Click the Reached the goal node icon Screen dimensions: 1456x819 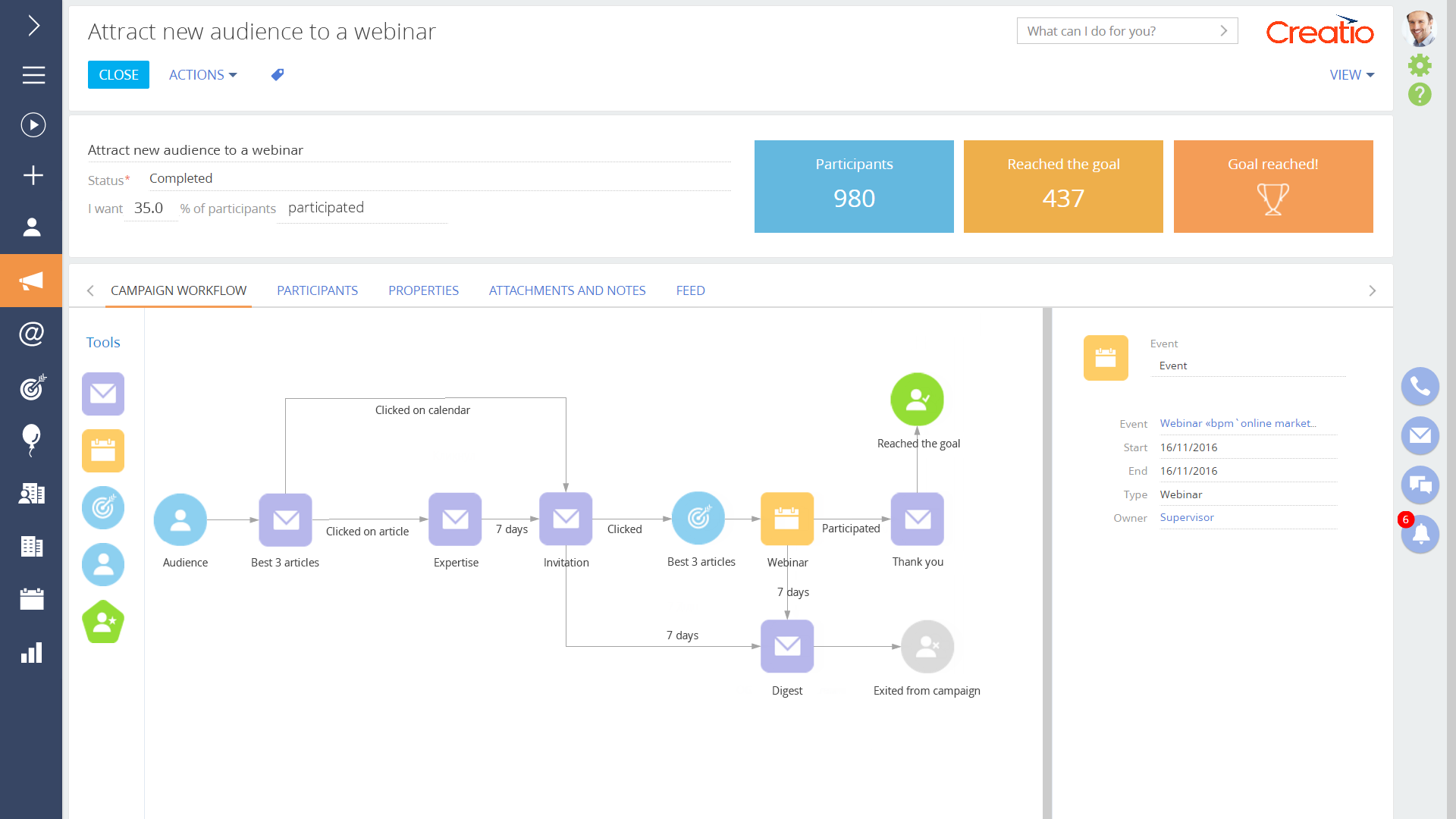pos(917,398)
